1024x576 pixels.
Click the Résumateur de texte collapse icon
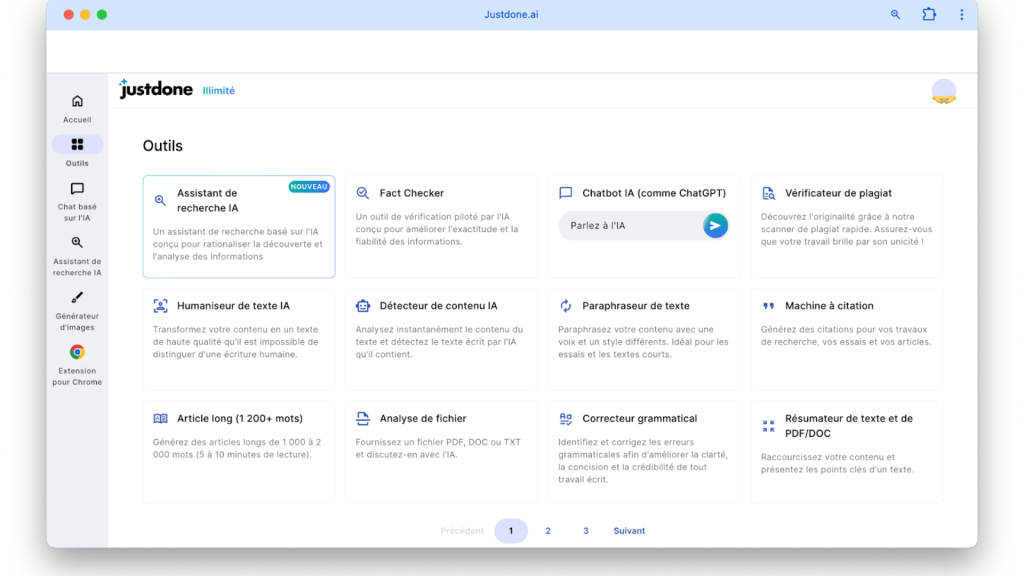pos(769,426)
